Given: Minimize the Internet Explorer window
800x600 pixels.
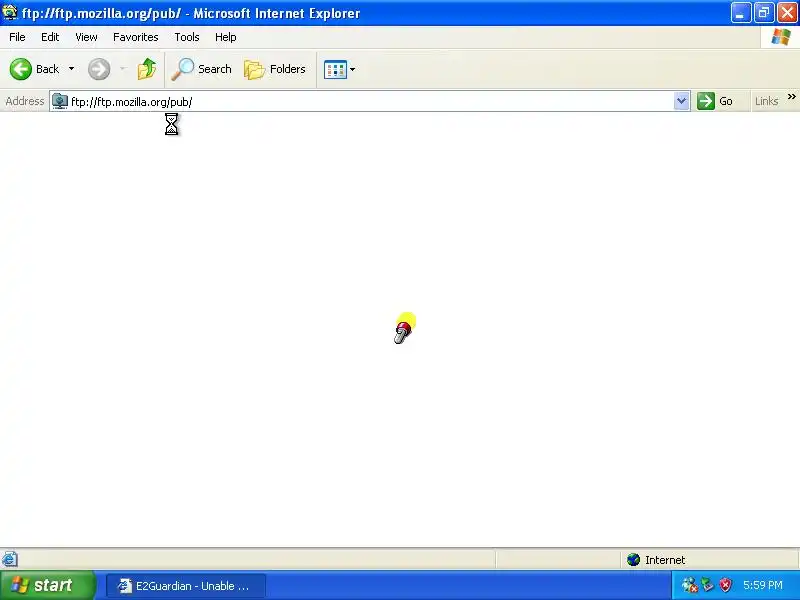Looking at the screenshot, I should tap(740, 13).
